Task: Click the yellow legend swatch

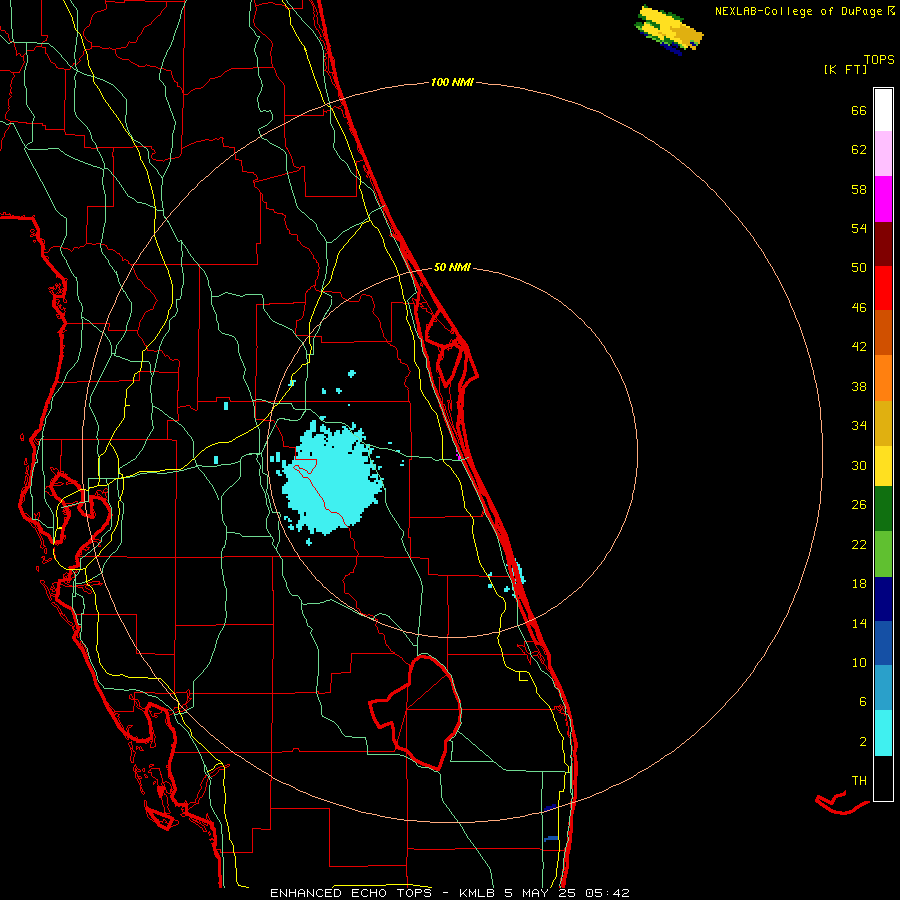Action: pyautogui.click(x=883, y=466)
